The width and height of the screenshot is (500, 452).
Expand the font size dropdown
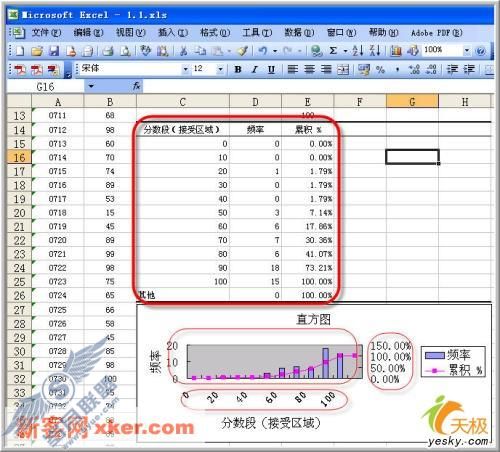tap(220, 69)
